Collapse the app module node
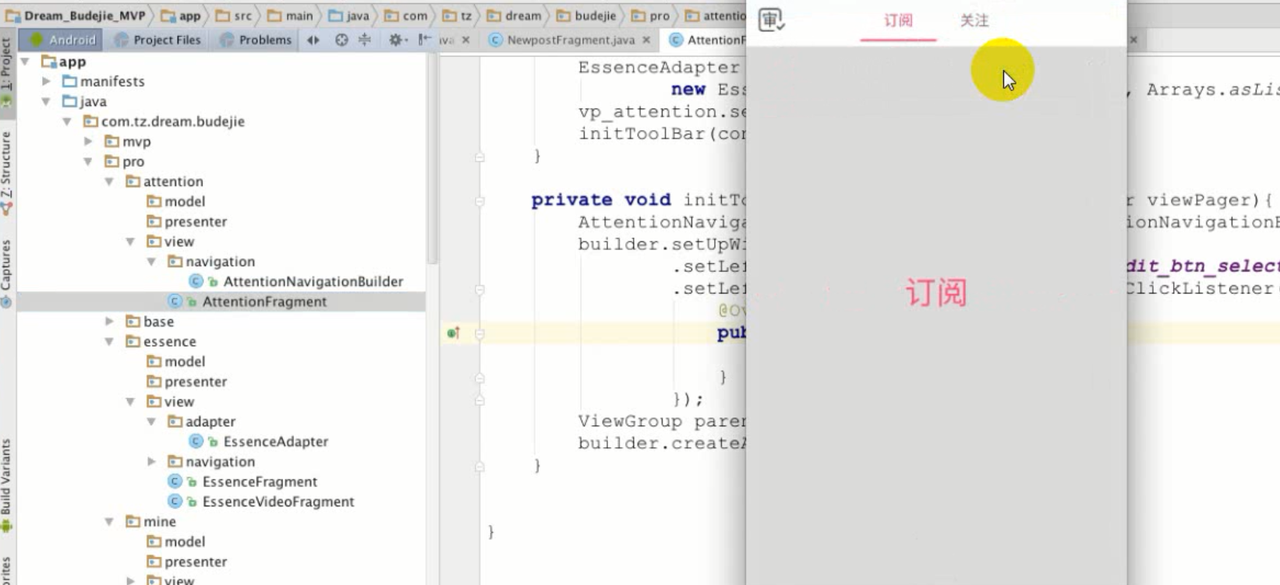The width and height of the screenshot is (1280, 585). pos(26,61)
